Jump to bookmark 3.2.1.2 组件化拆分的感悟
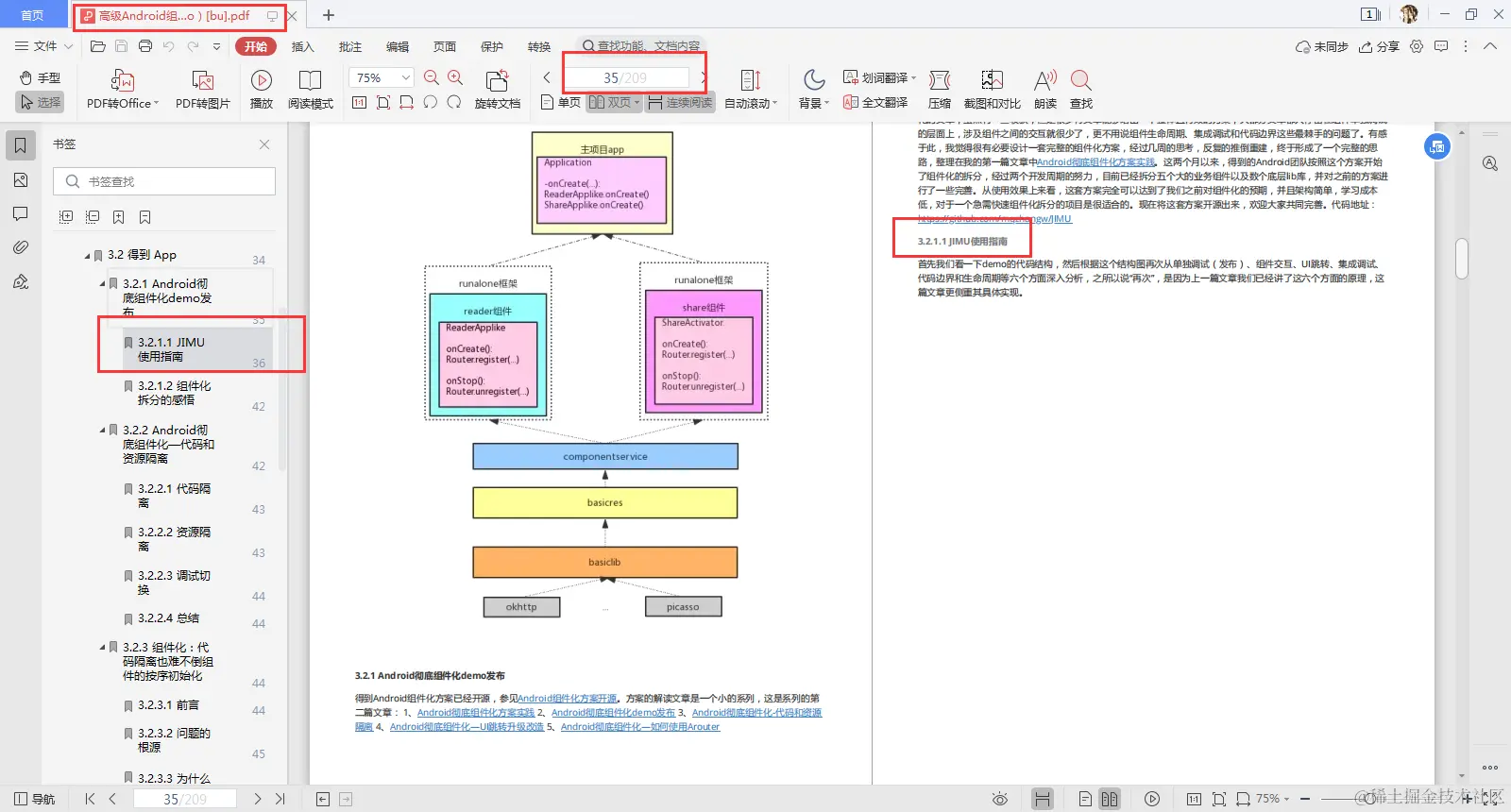1511x812 pixels. tap(175, 393)
